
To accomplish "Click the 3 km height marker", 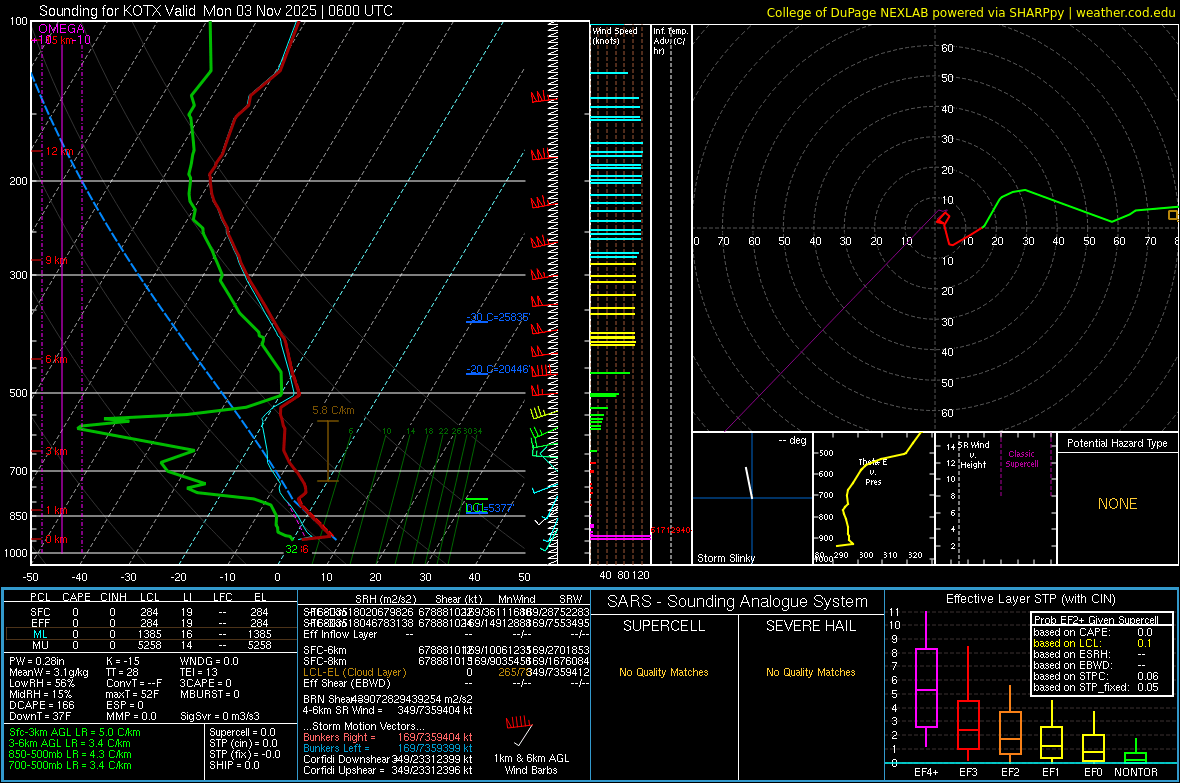I will point(56,451).
